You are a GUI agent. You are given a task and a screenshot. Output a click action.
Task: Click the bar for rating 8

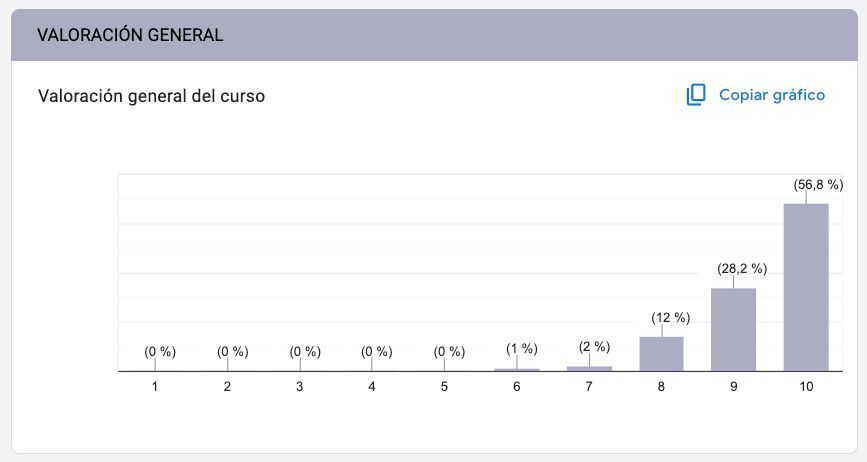click(661, 353)
